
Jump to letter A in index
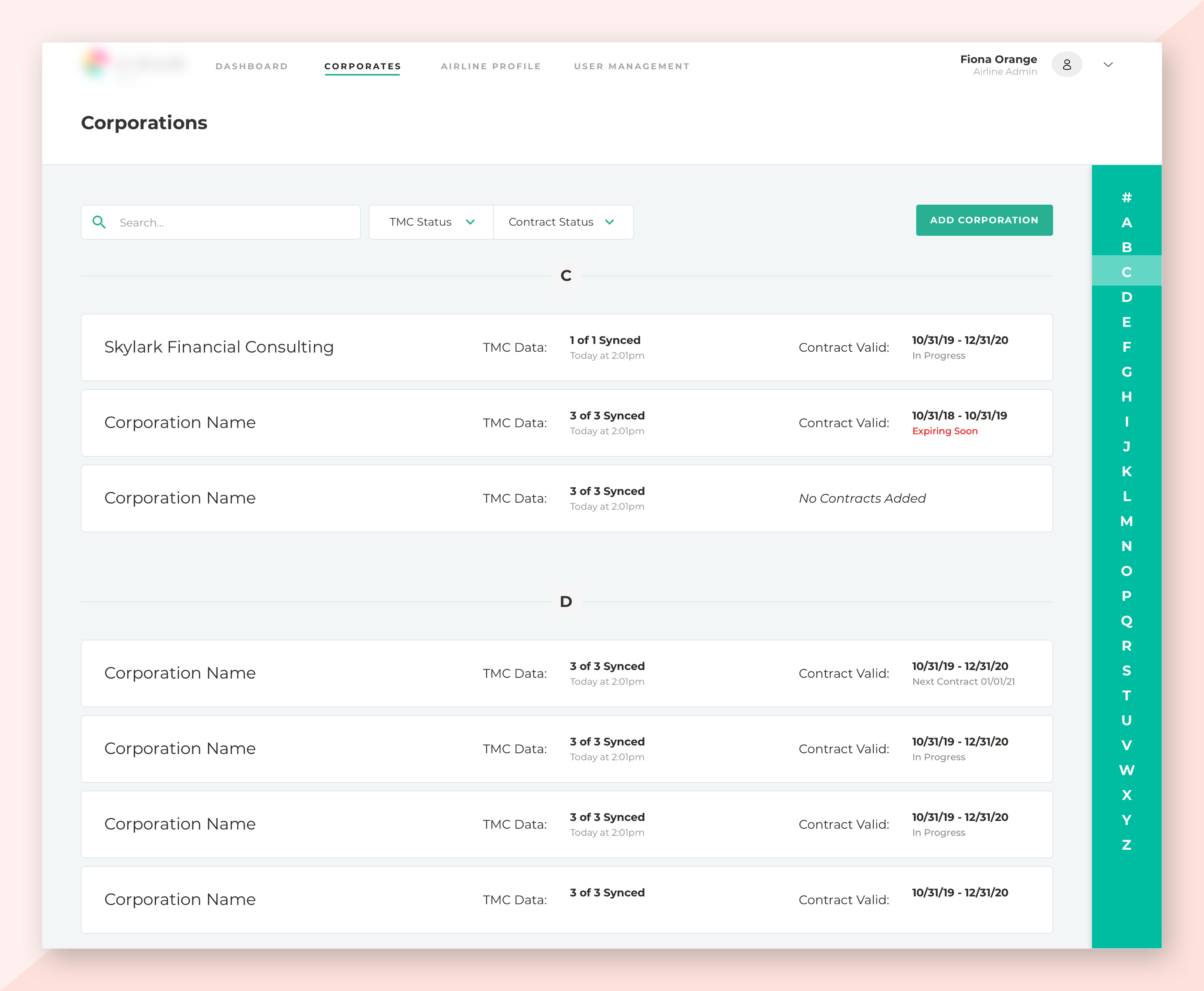coord(1126,223)
